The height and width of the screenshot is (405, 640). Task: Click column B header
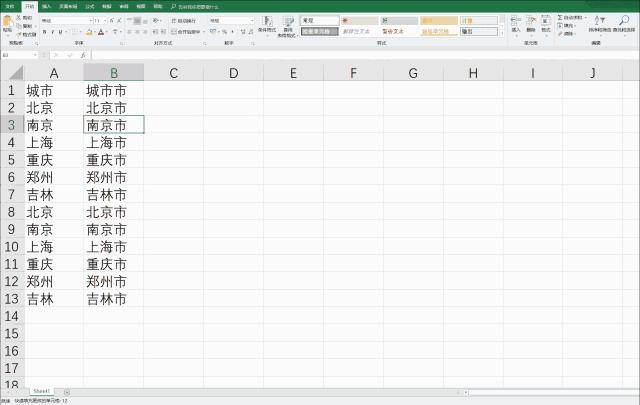(x=113, y=73)
